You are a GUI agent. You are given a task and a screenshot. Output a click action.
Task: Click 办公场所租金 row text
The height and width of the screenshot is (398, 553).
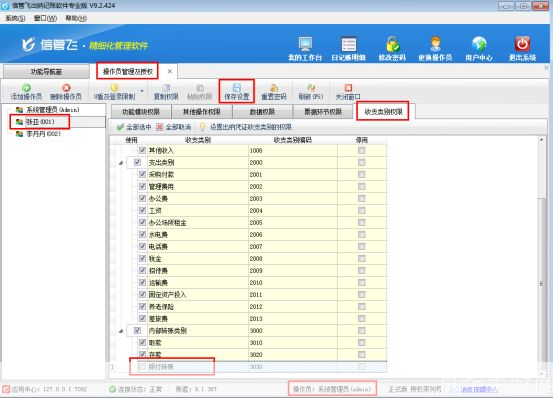[168, 222]
